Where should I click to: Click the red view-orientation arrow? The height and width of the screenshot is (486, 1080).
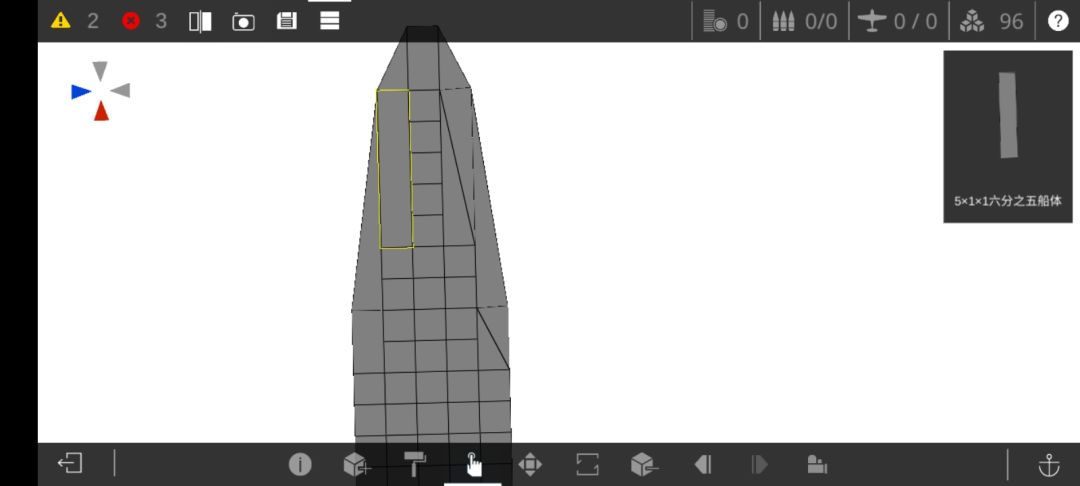click(x=101, y=111)
